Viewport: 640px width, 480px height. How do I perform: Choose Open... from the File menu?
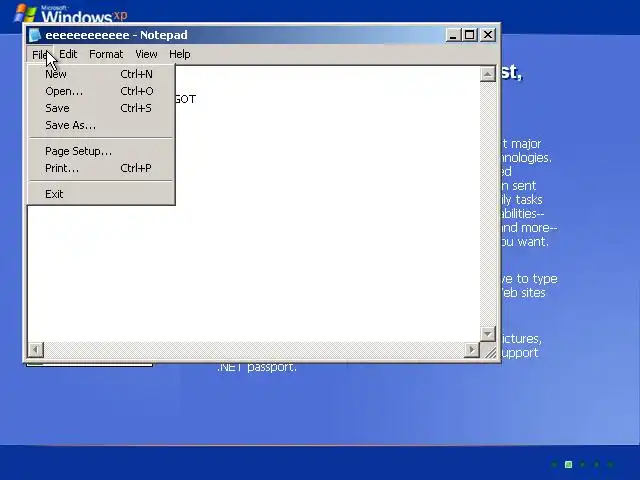101,91
